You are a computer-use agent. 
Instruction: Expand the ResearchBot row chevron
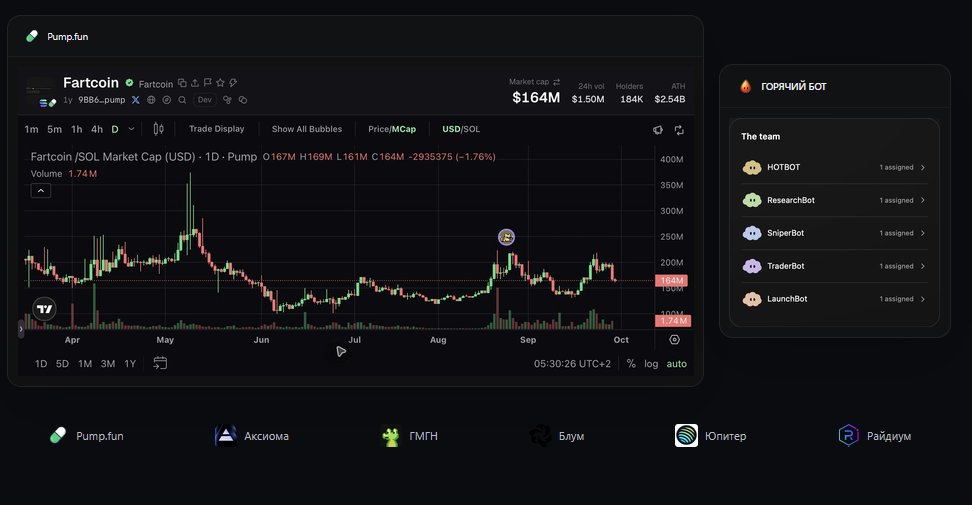click(x=923, y=200)
